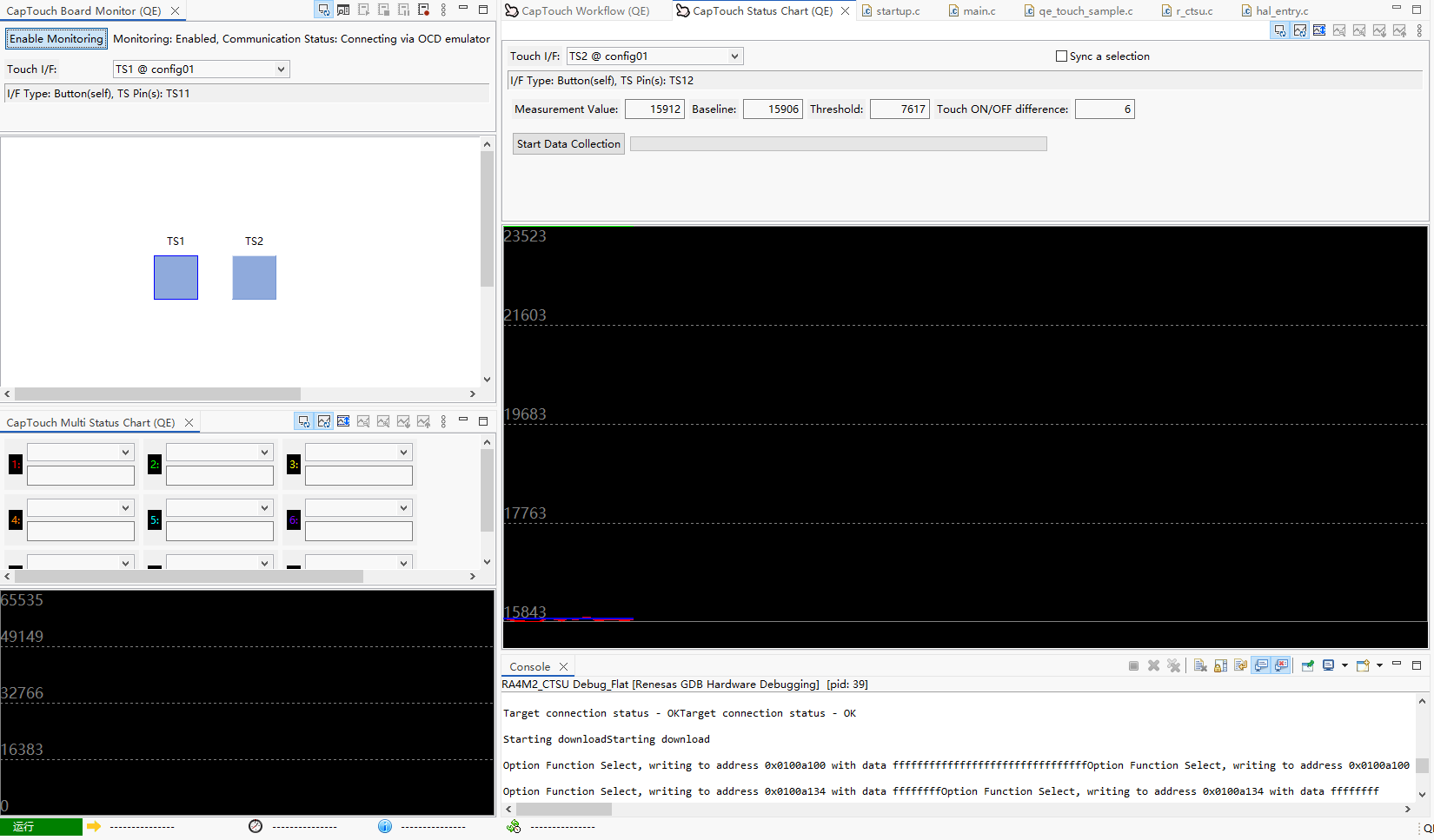Click the blue info icon in status bar

coord(385,826)
